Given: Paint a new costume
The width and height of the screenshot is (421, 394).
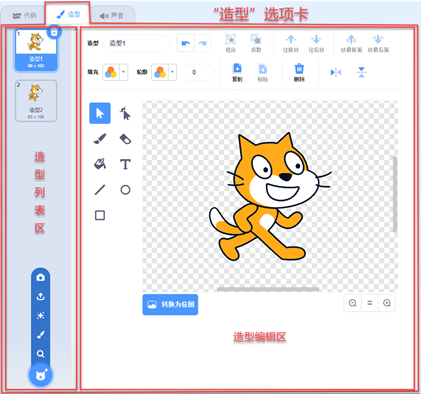Looking at the screenshot, I should [x=41, y=335].
